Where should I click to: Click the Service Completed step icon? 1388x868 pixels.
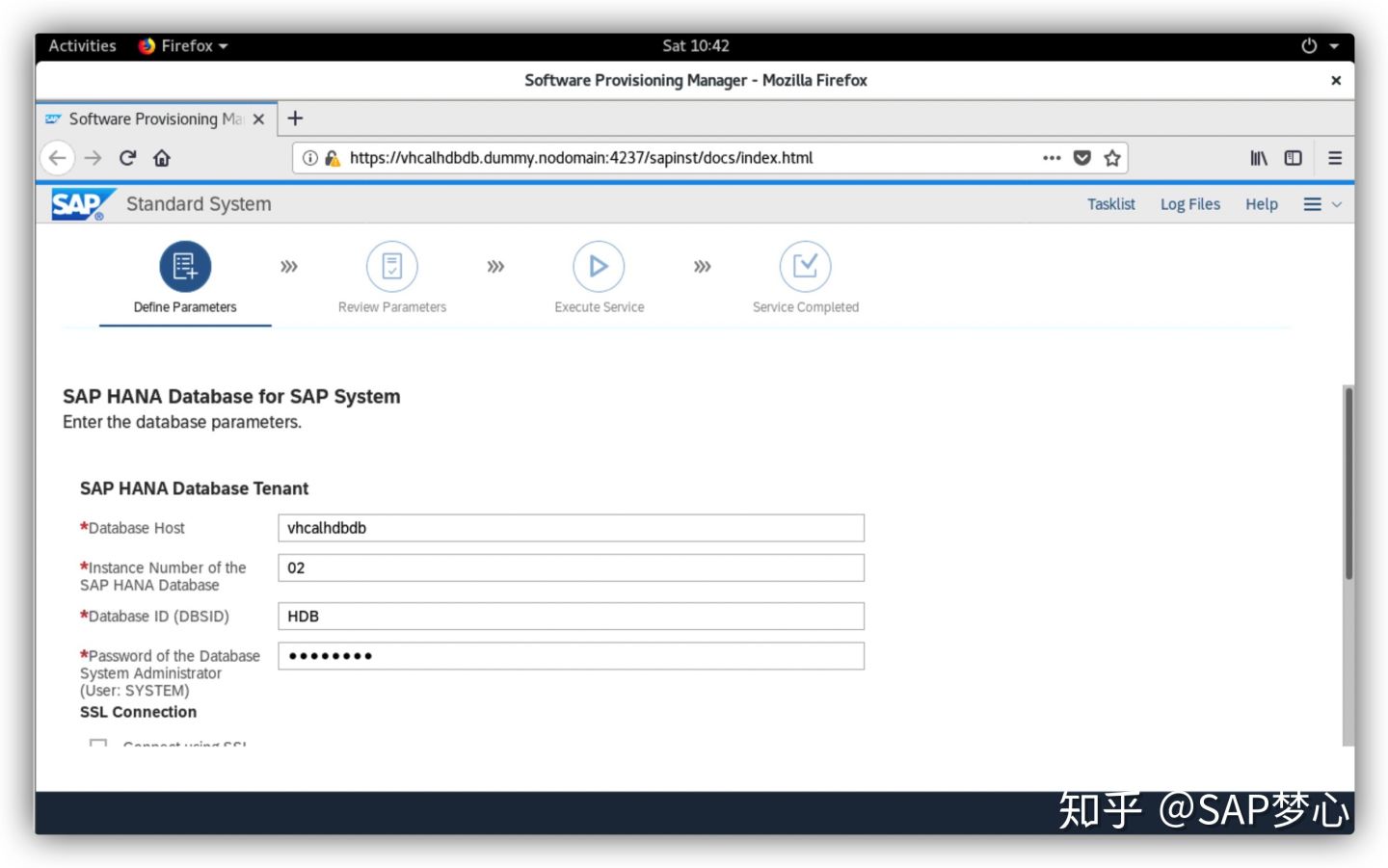(805, 266)
